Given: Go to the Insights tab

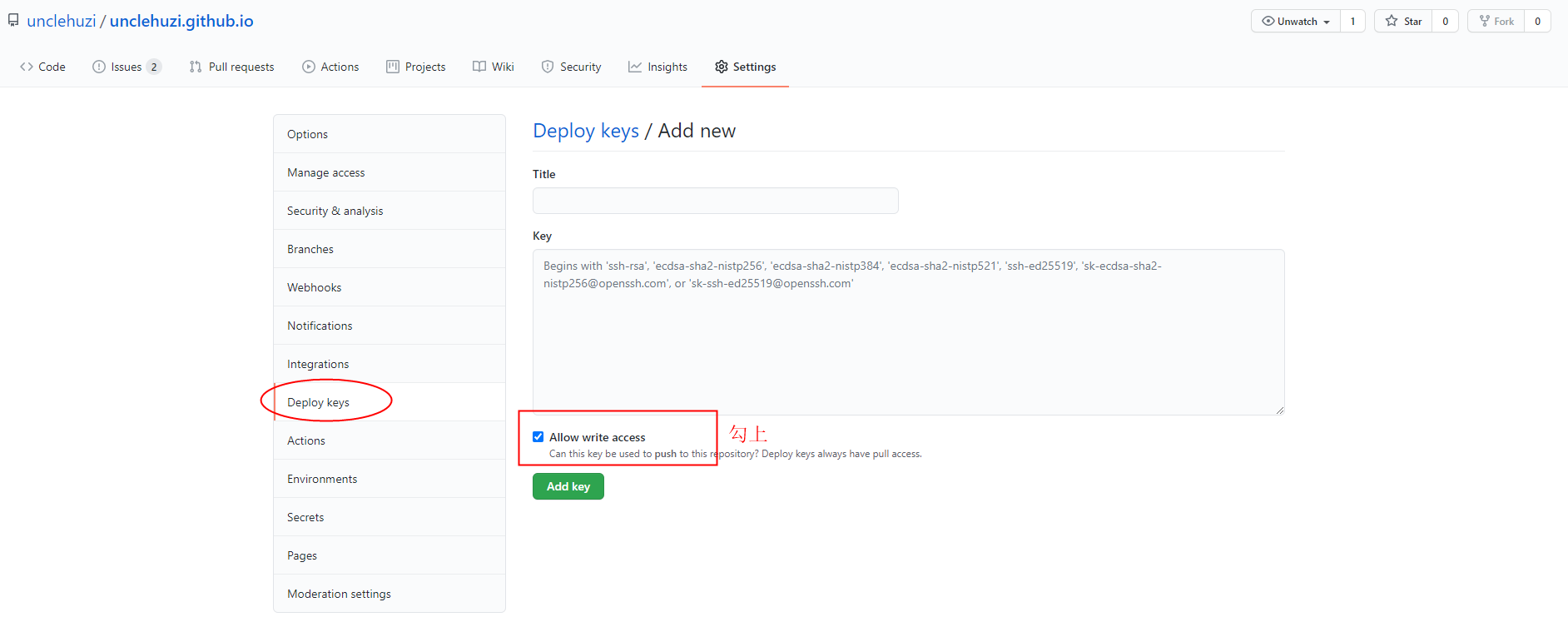Looking at the screenshot, I should pyautogui.click(x=657, y=67).
